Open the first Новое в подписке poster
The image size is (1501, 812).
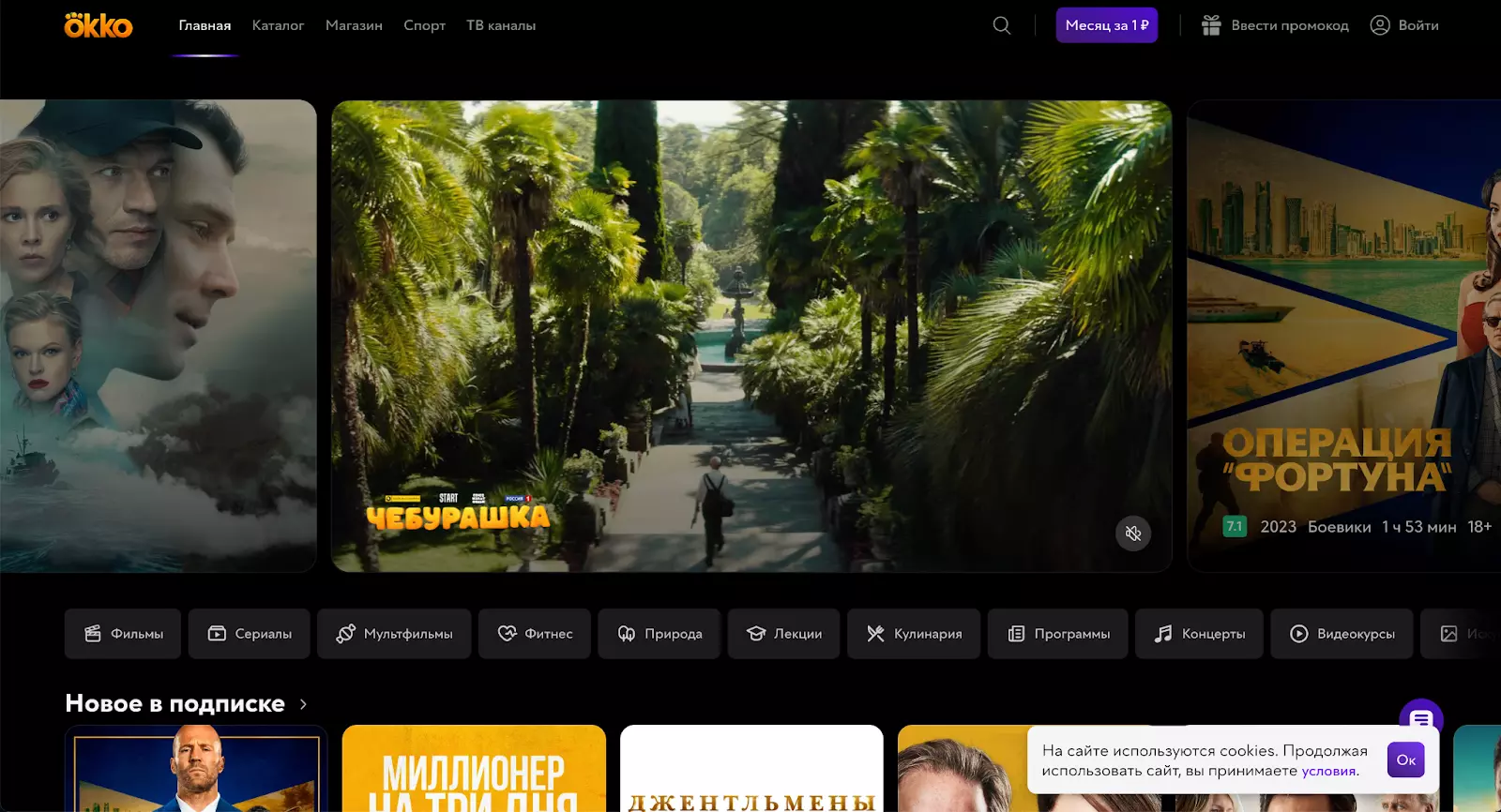tap(196, 768)
